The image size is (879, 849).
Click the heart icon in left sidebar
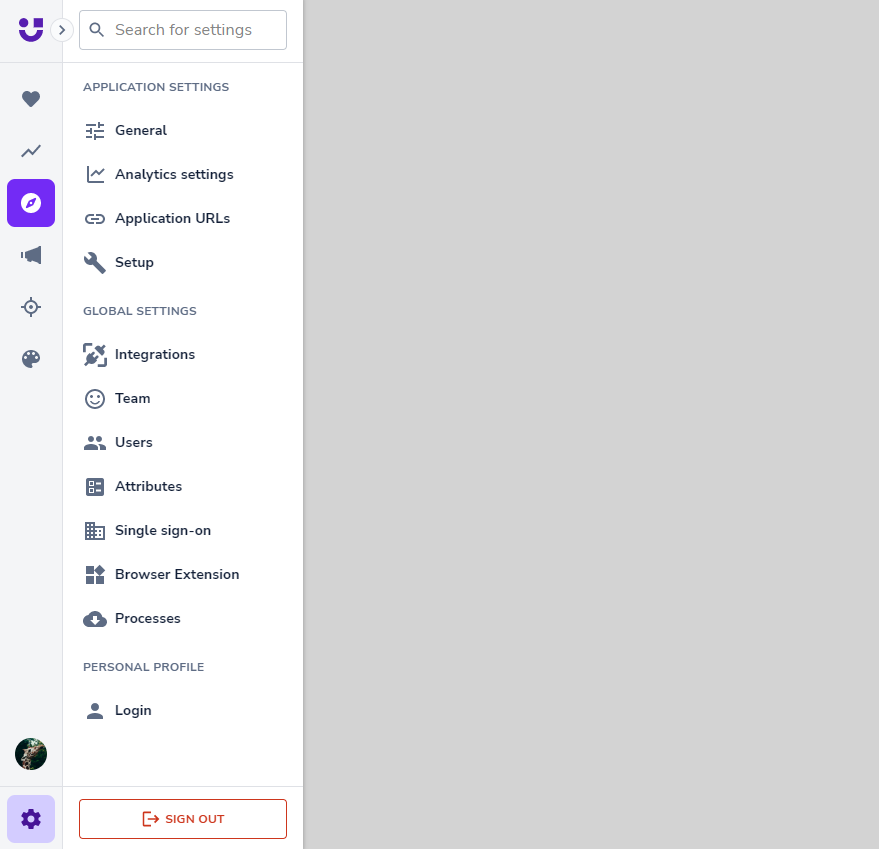click(x=31, y=99)
